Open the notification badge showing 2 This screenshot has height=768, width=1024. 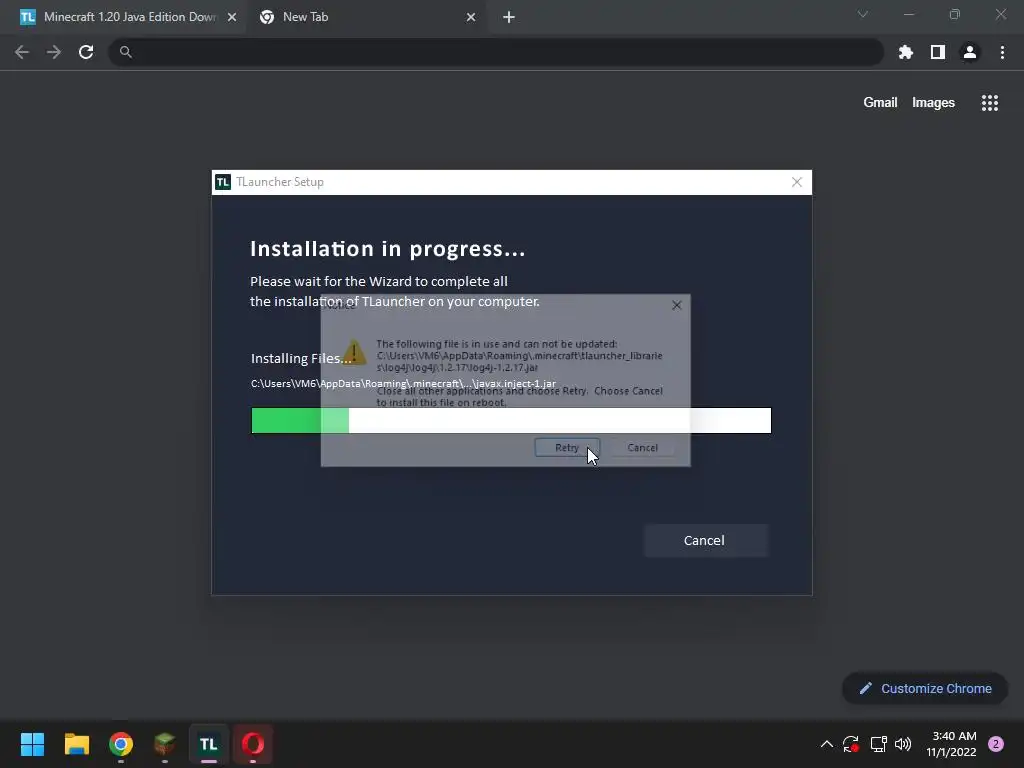click(x=996, y=744)
